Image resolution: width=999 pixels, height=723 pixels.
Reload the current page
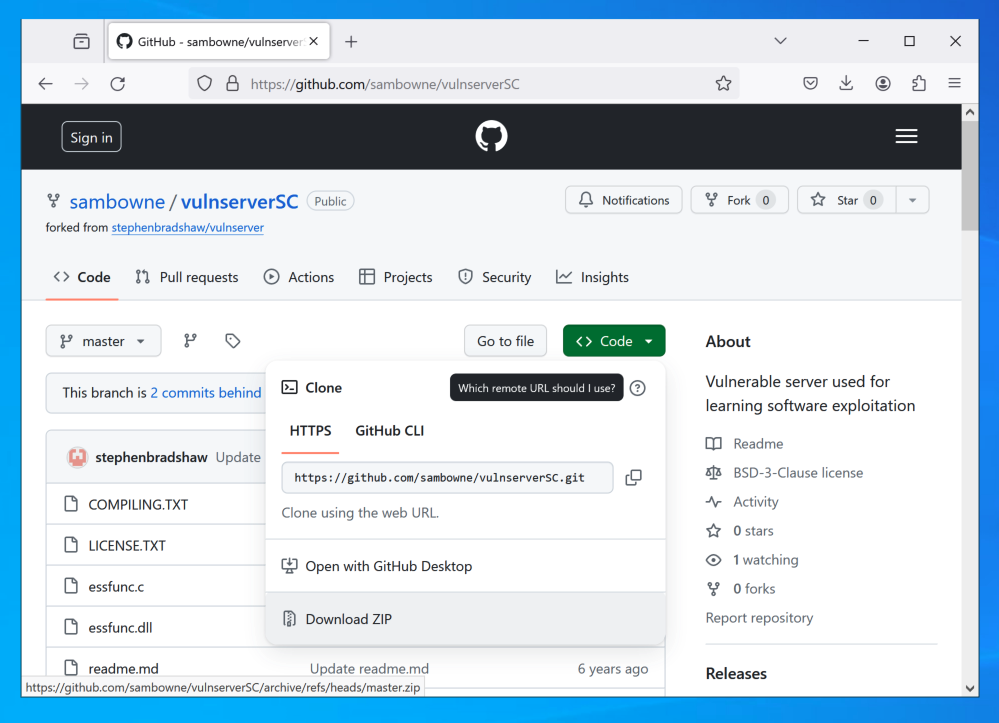tap(118, 83)
